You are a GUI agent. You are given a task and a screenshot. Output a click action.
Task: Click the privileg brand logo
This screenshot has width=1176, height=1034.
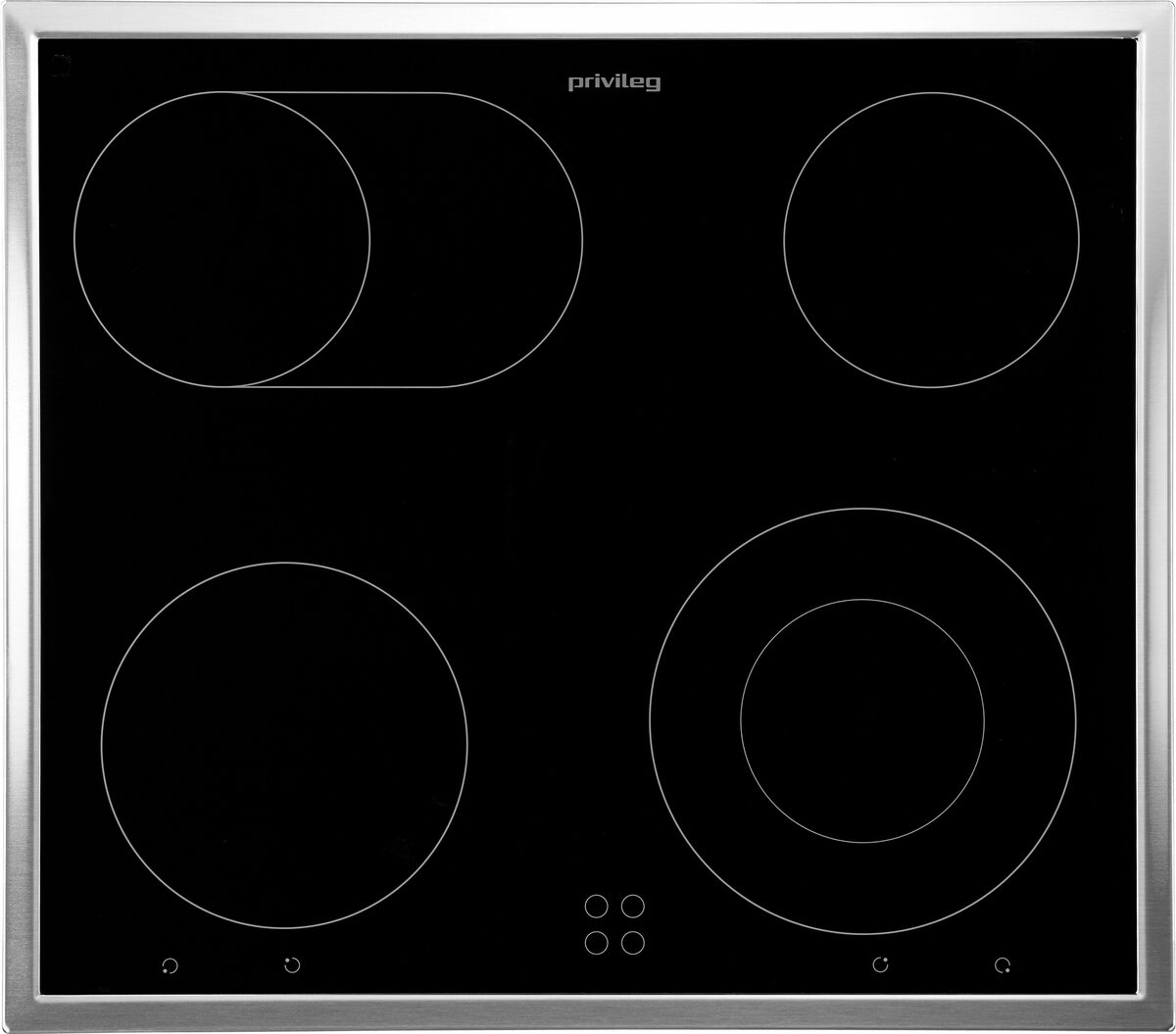(614, 83)
